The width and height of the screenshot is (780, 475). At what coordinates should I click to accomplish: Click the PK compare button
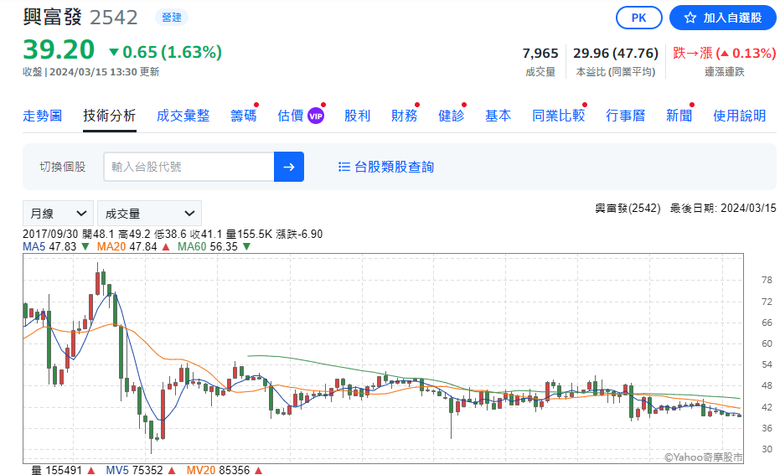pyautogui.click(x=639, y=18)
